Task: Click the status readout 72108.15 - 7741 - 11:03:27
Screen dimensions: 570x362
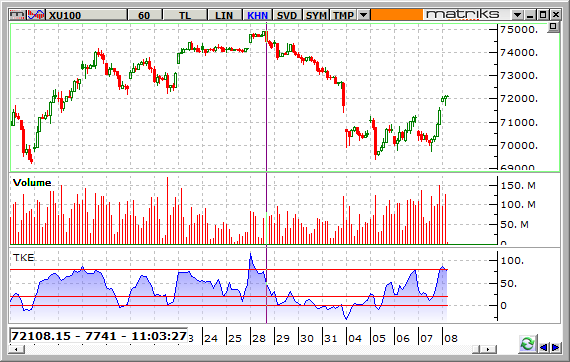Action: click(x=99, y=336)
